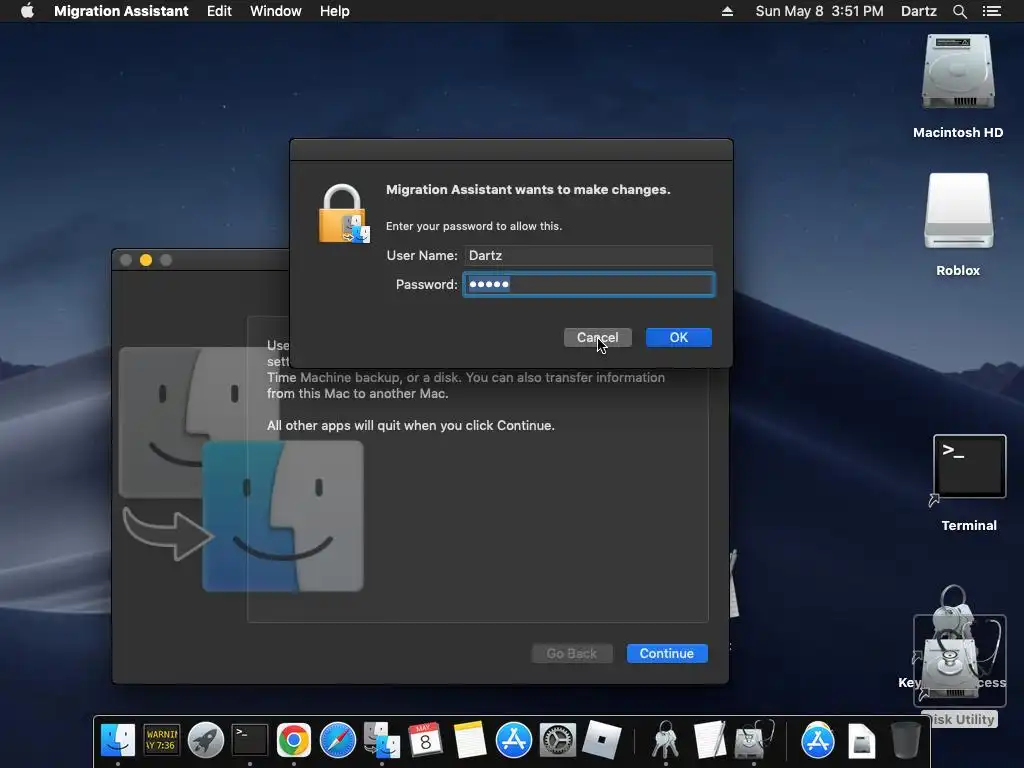Open Calendar from the Dock
The image size is (1024, 768).
(425, 740)
